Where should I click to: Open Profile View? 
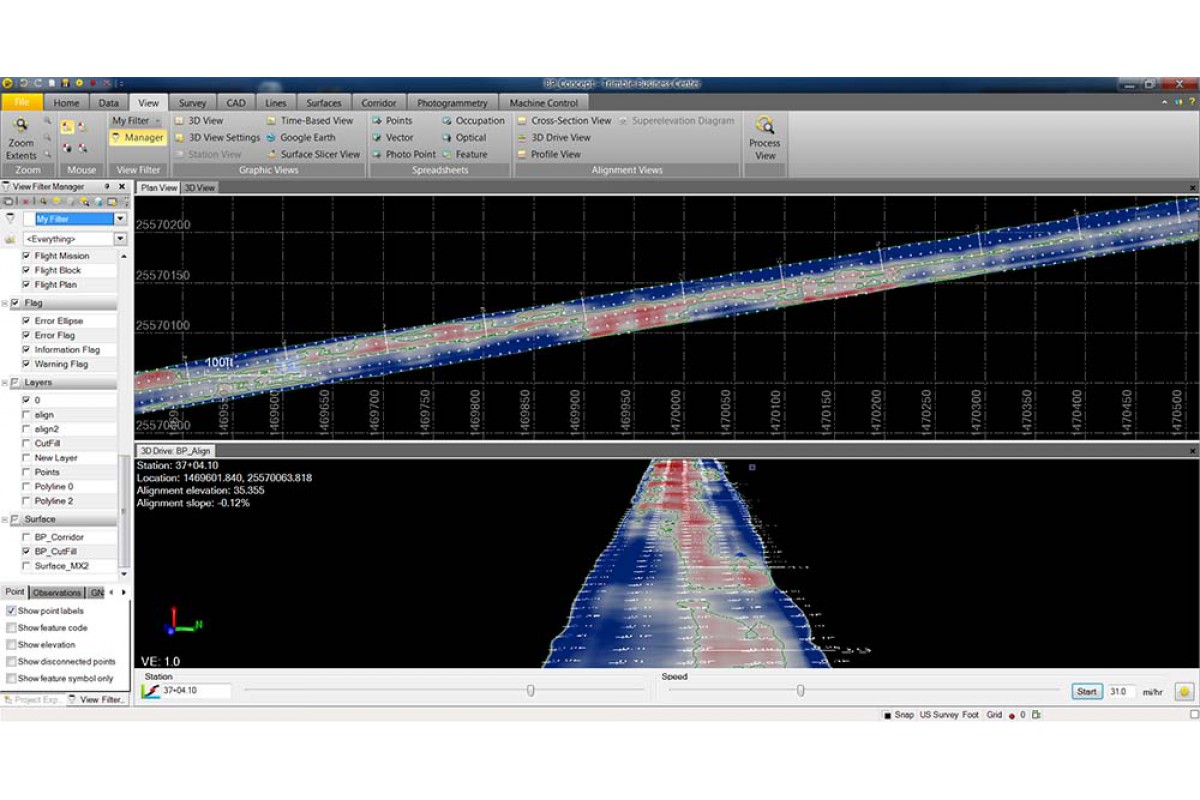click(549, 154)
